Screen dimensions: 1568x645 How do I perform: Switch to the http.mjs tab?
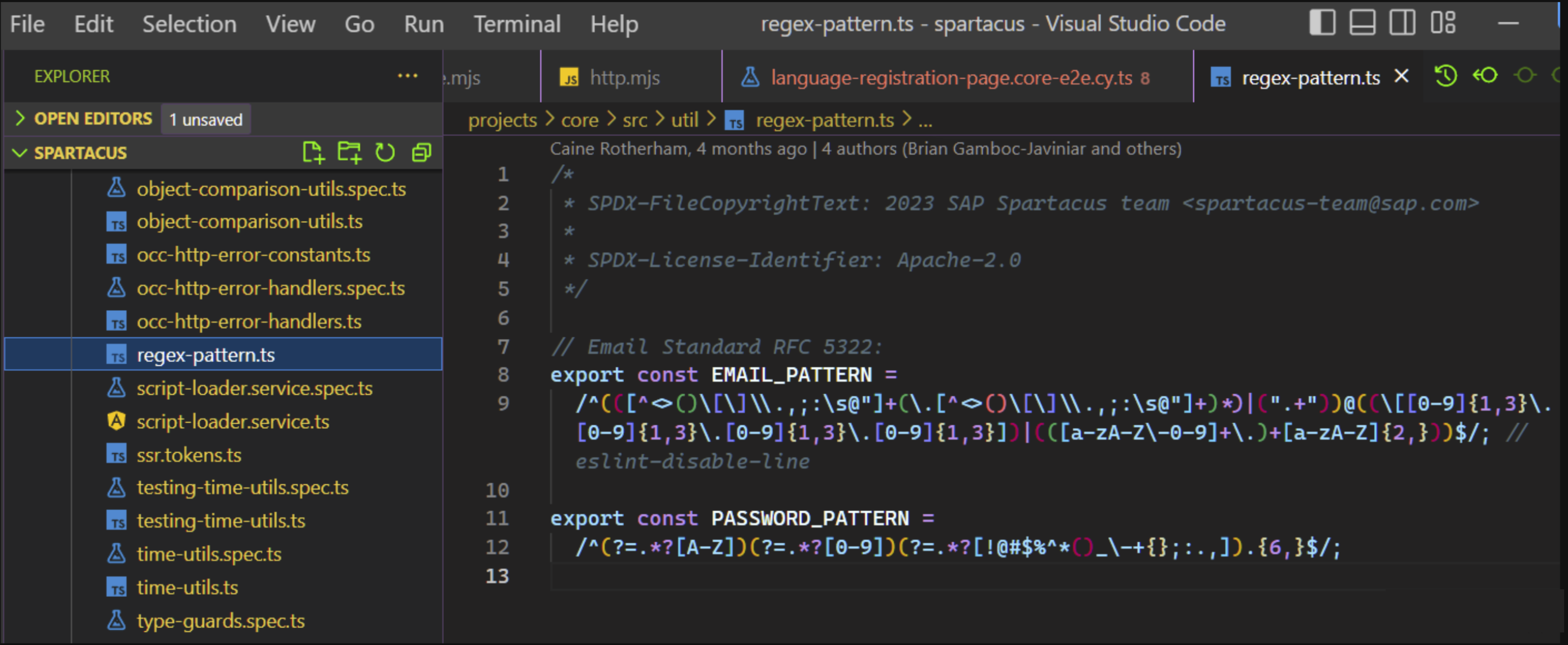[625, 78]
